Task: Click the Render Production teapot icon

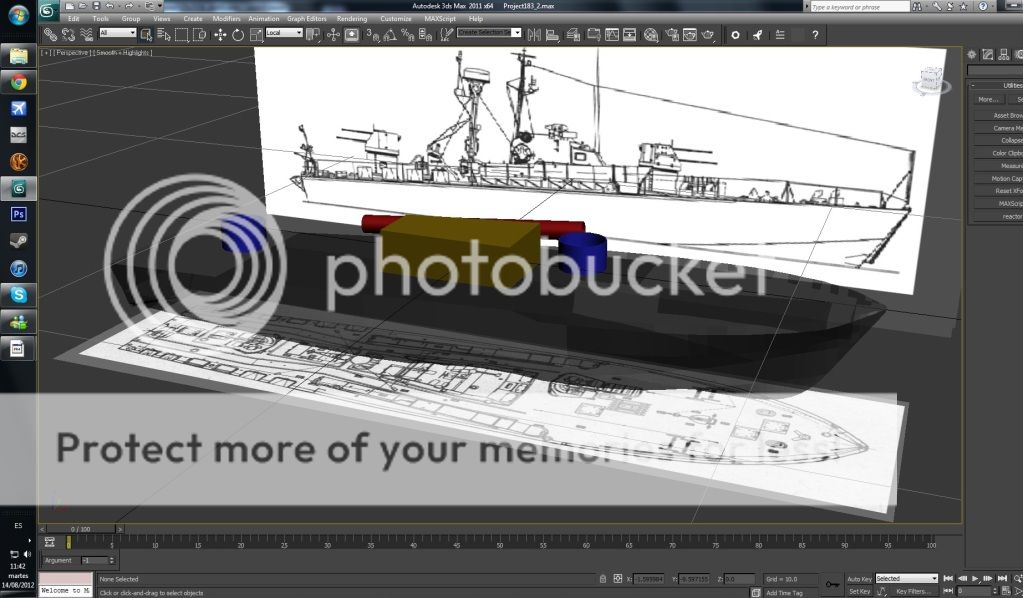Action: pos(706,35)
